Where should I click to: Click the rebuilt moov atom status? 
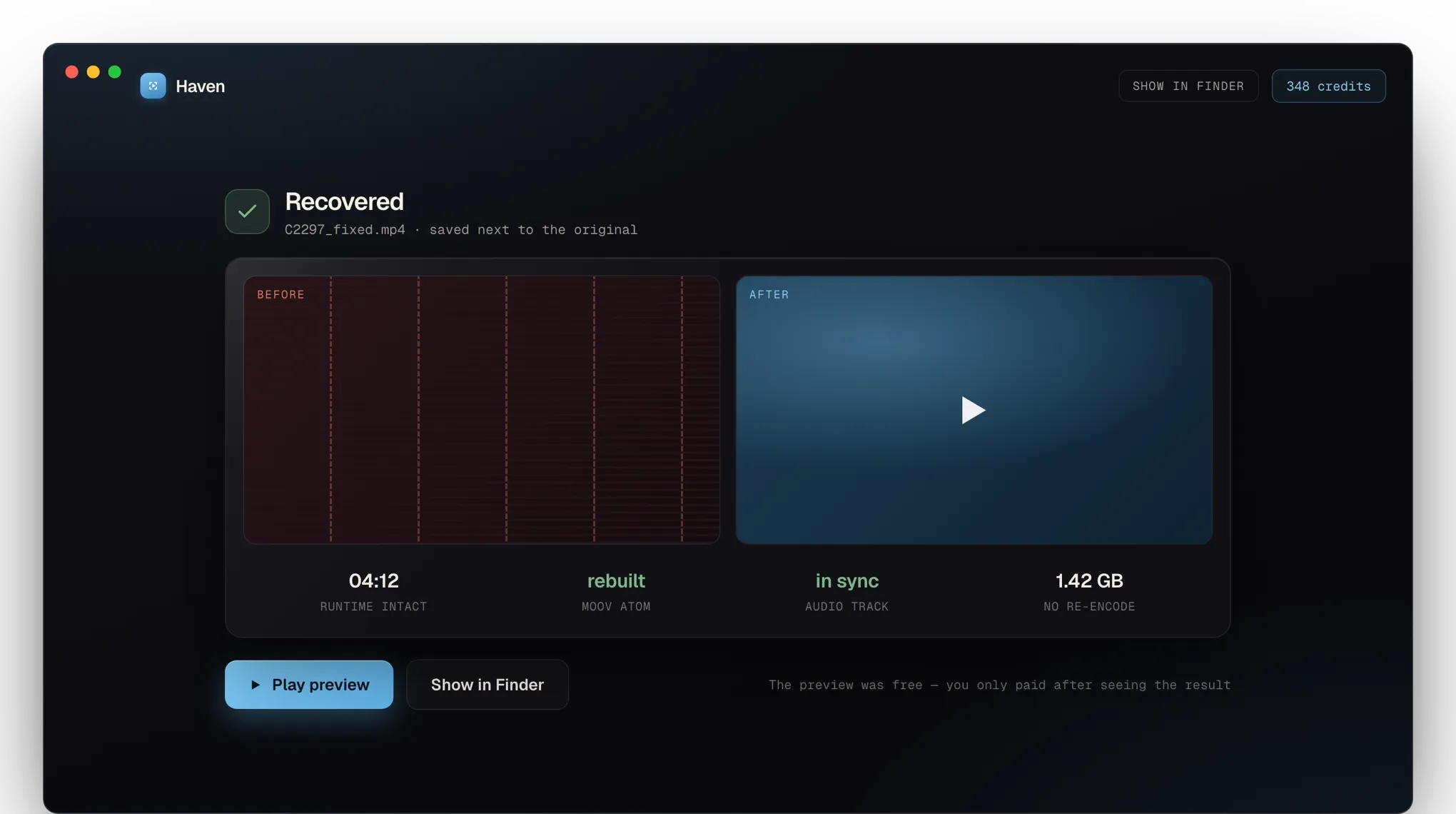click(x=616, y=581)
